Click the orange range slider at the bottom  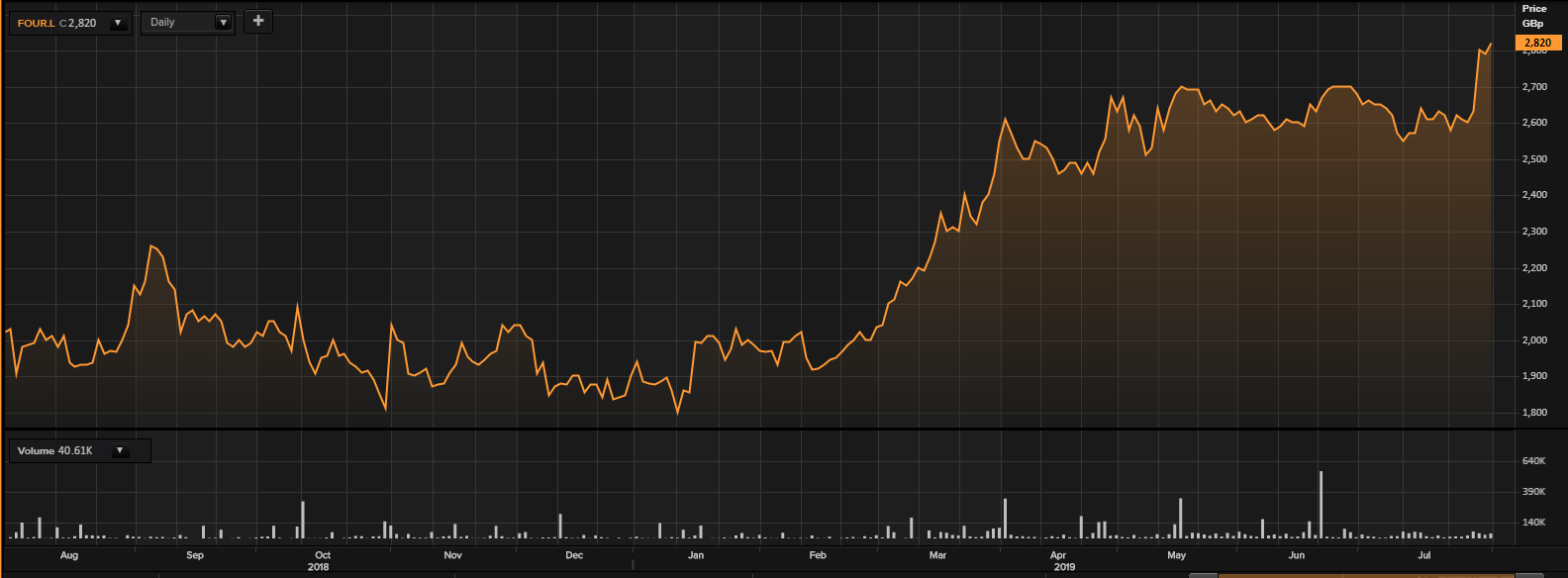pos(1366,575)
